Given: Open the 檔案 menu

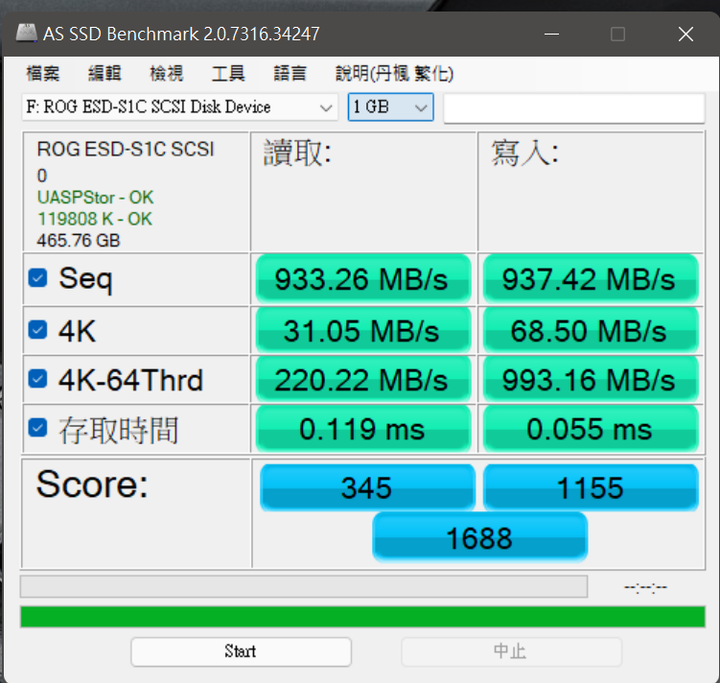Looking at the screenshot, I should click(x=43, y=73).
